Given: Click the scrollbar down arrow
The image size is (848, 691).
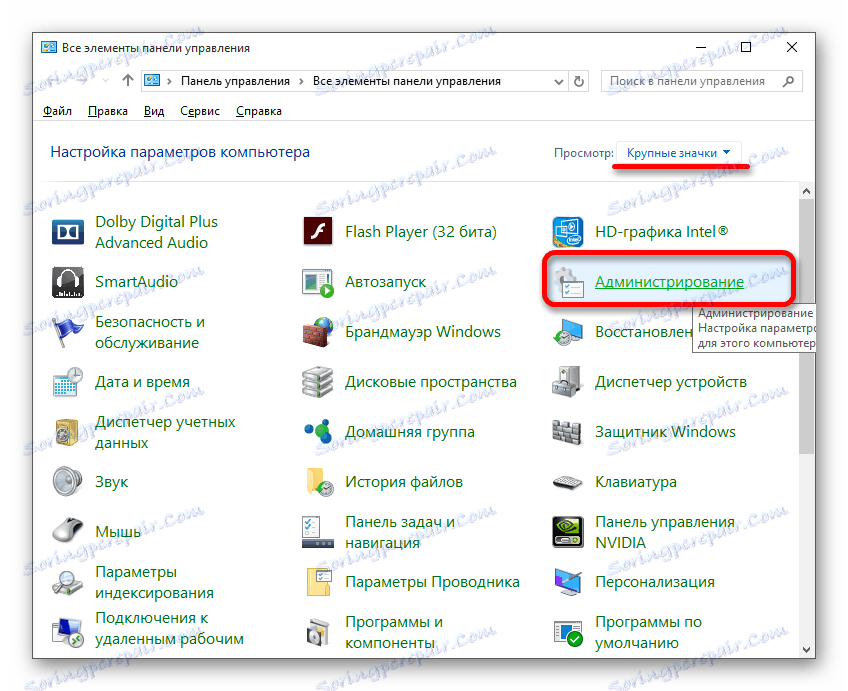Looking at the screenshot, I should [806, 649].
